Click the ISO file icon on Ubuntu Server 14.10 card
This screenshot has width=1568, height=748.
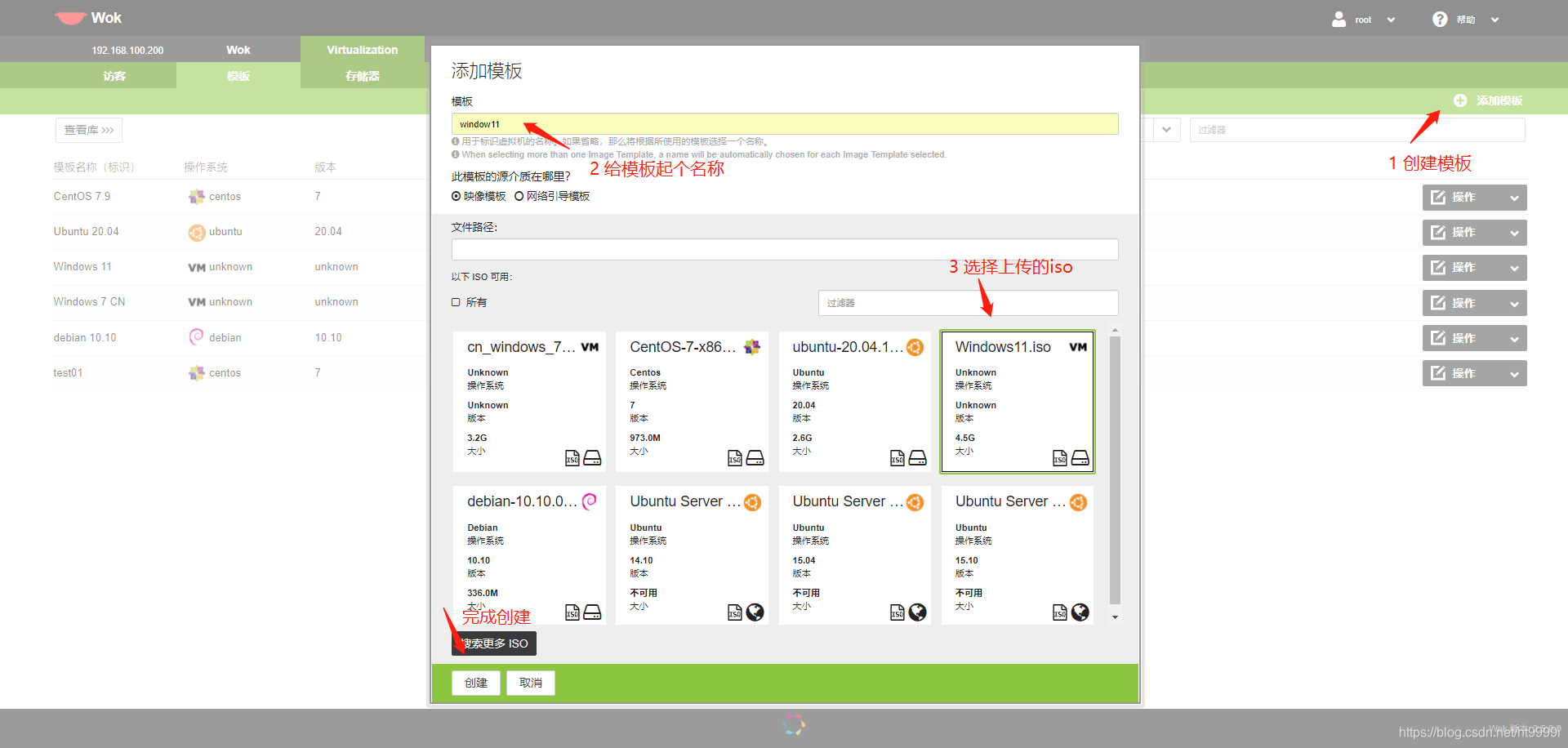[735, 612]
